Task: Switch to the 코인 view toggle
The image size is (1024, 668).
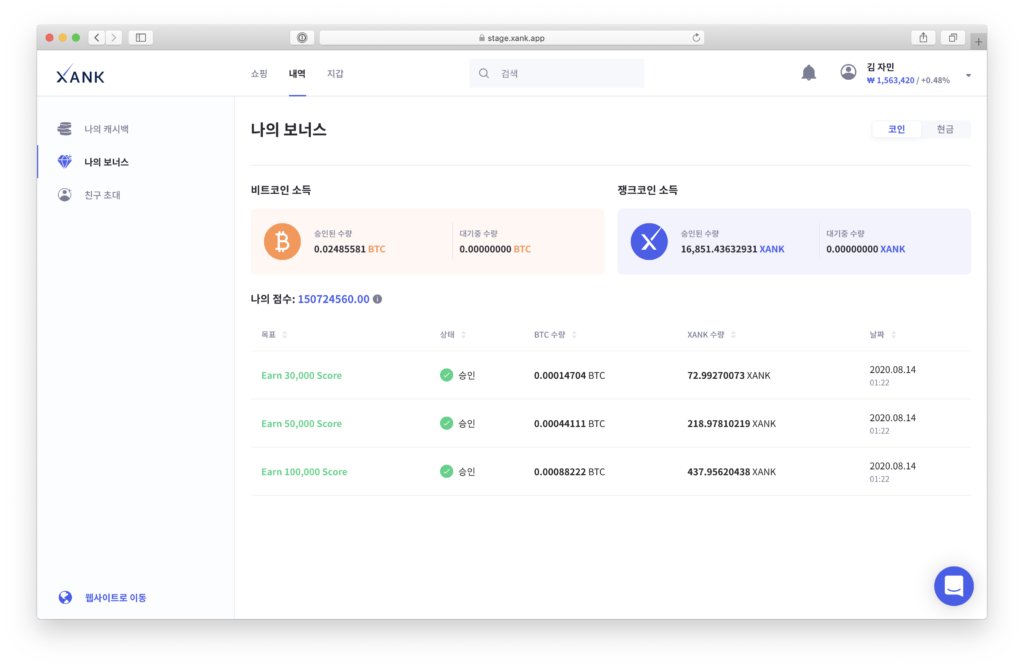Action: (896, 129)
